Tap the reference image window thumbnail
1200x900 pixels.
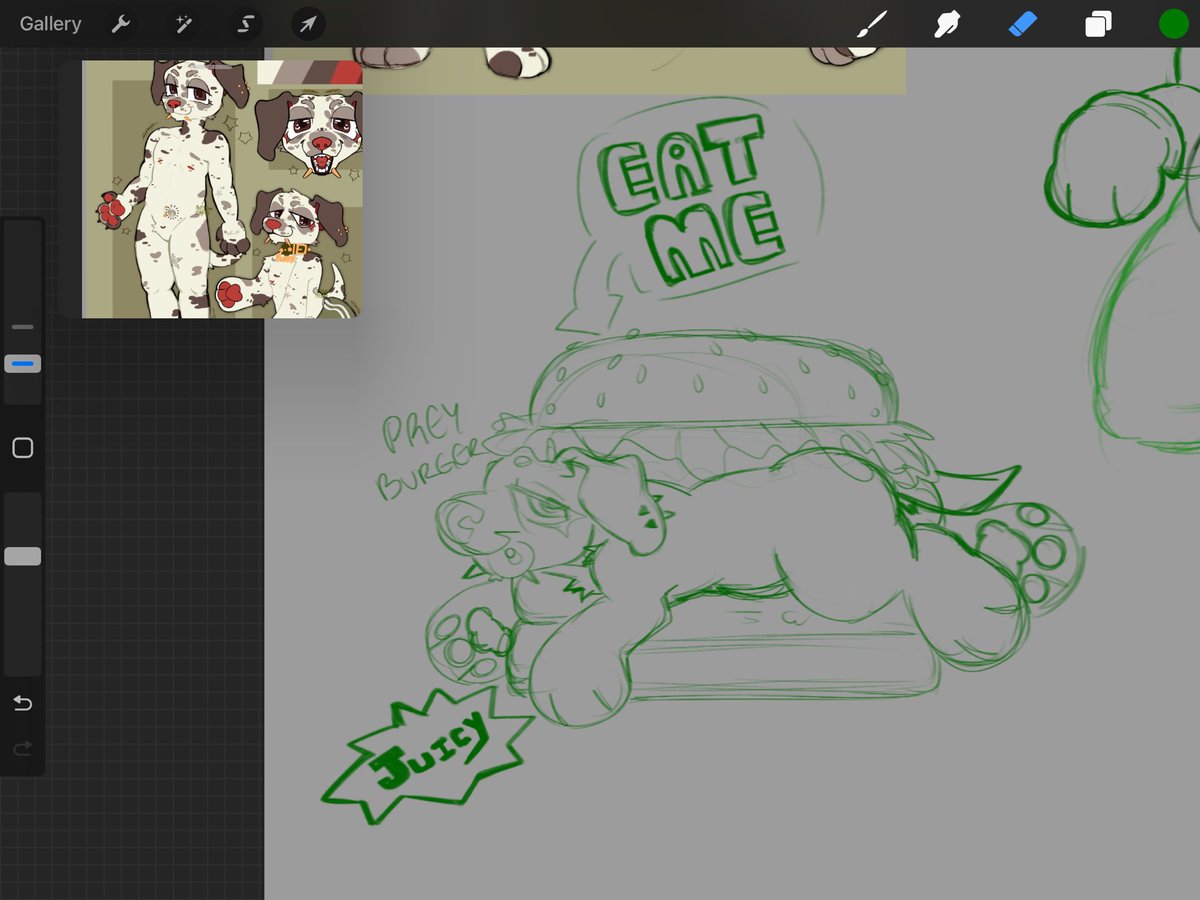(222, 189)
